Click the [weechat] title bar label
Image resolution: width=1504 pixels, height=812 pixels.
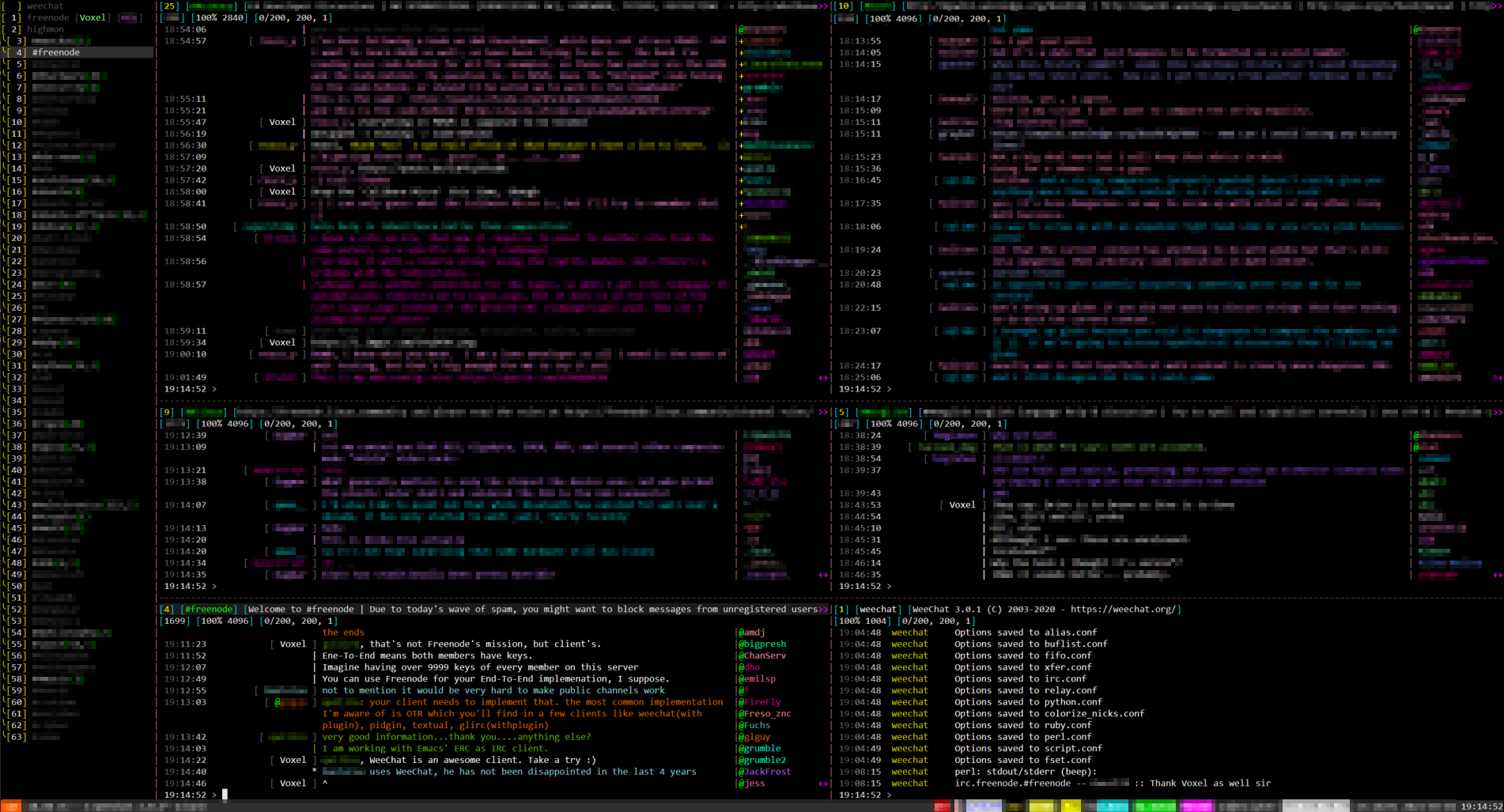click(x=879, y=609)
